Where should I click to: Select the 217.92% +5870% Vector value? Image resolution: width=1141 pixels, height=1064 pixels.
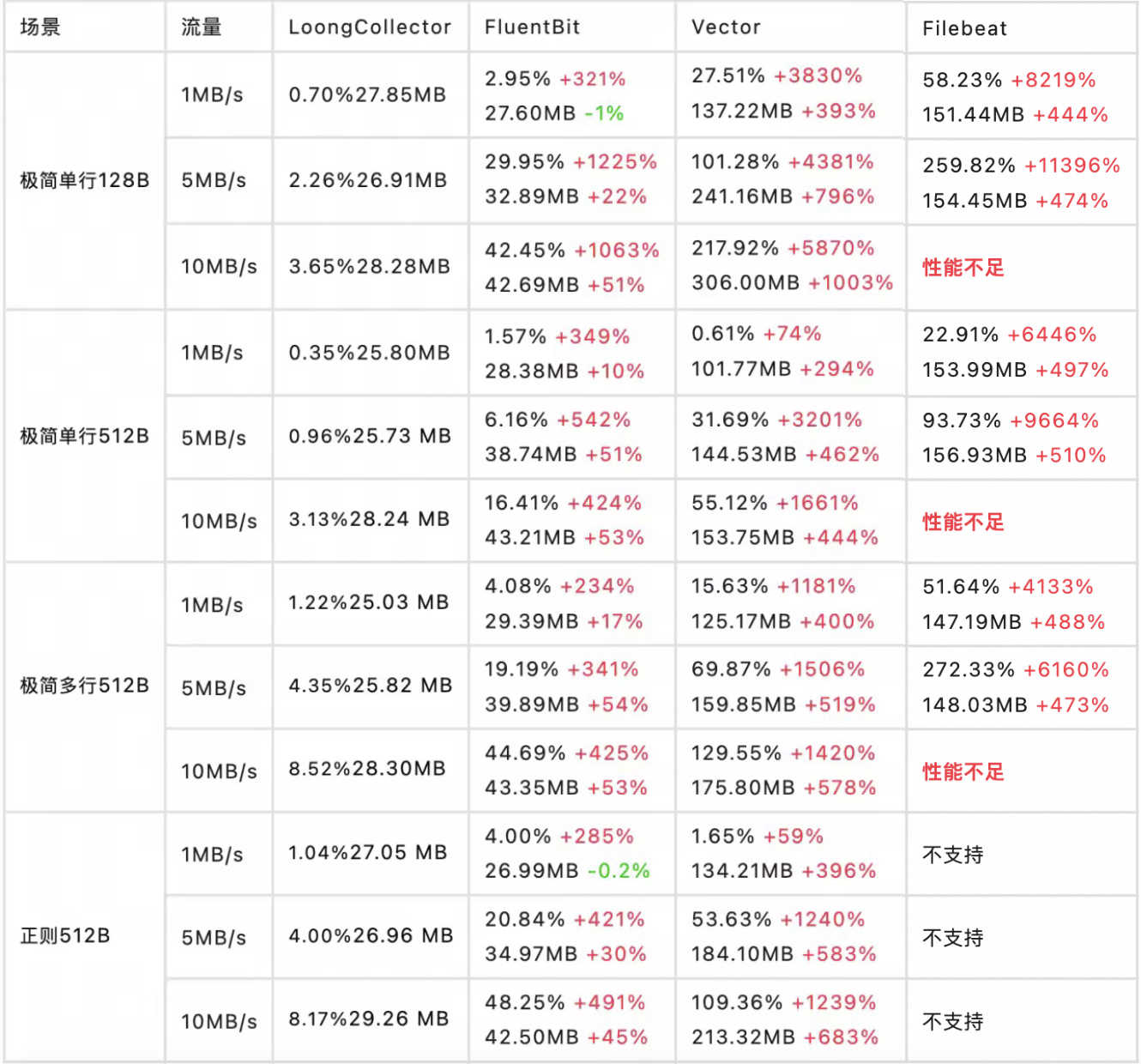point(782,248)
